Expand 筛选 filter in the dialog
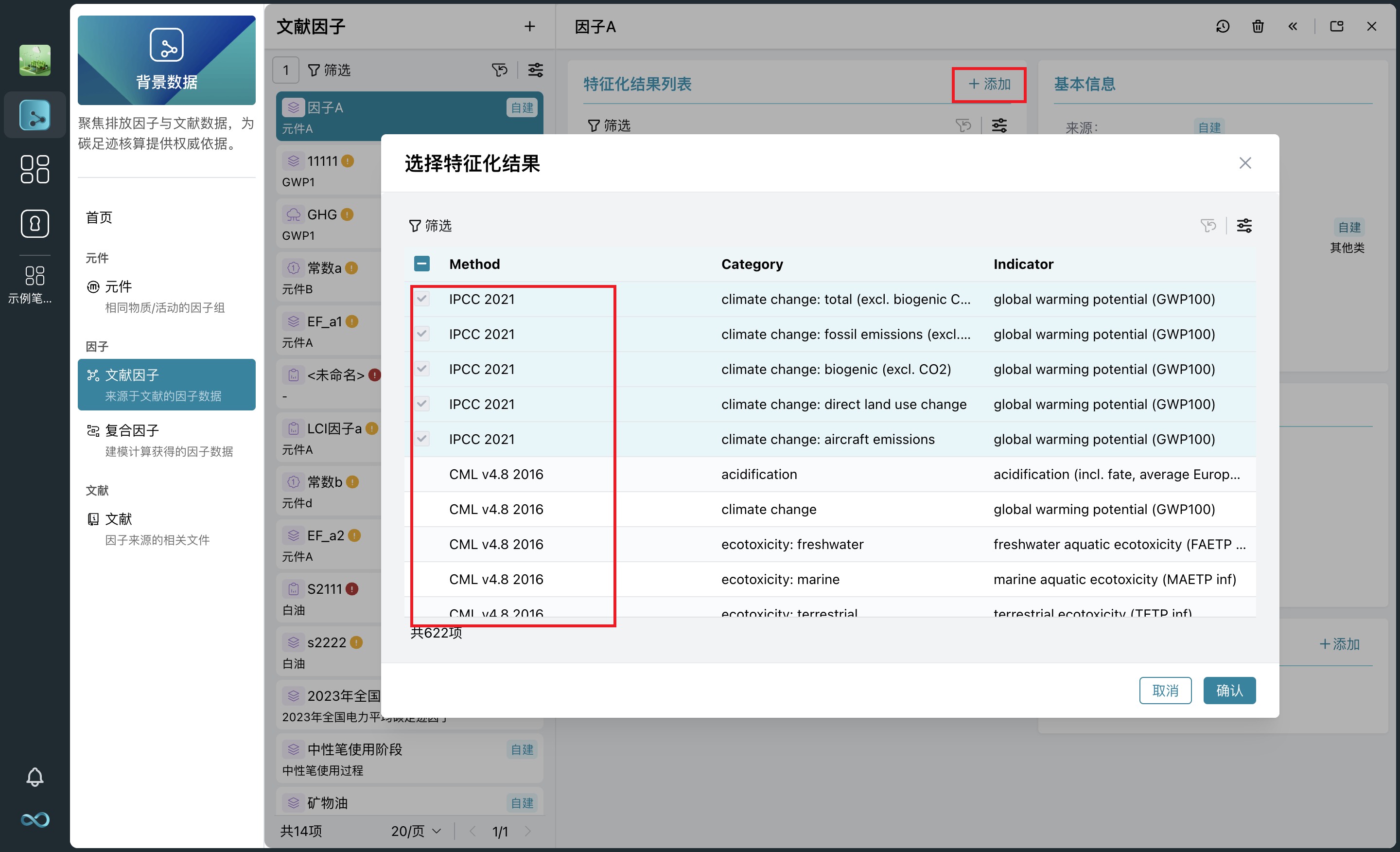 tap(430, 226)
